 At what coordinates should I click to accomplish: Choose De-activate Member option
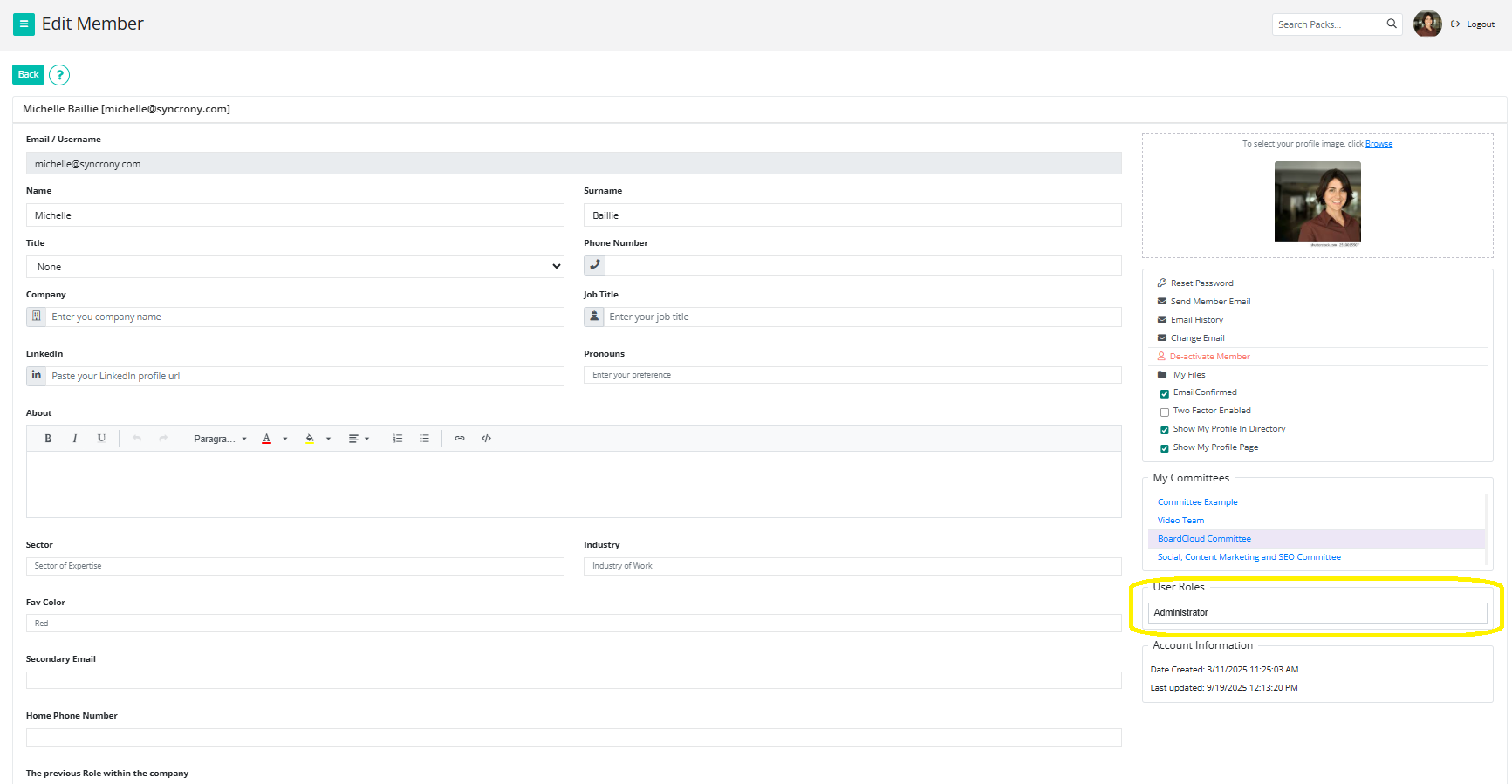[x=1209, y=357]
